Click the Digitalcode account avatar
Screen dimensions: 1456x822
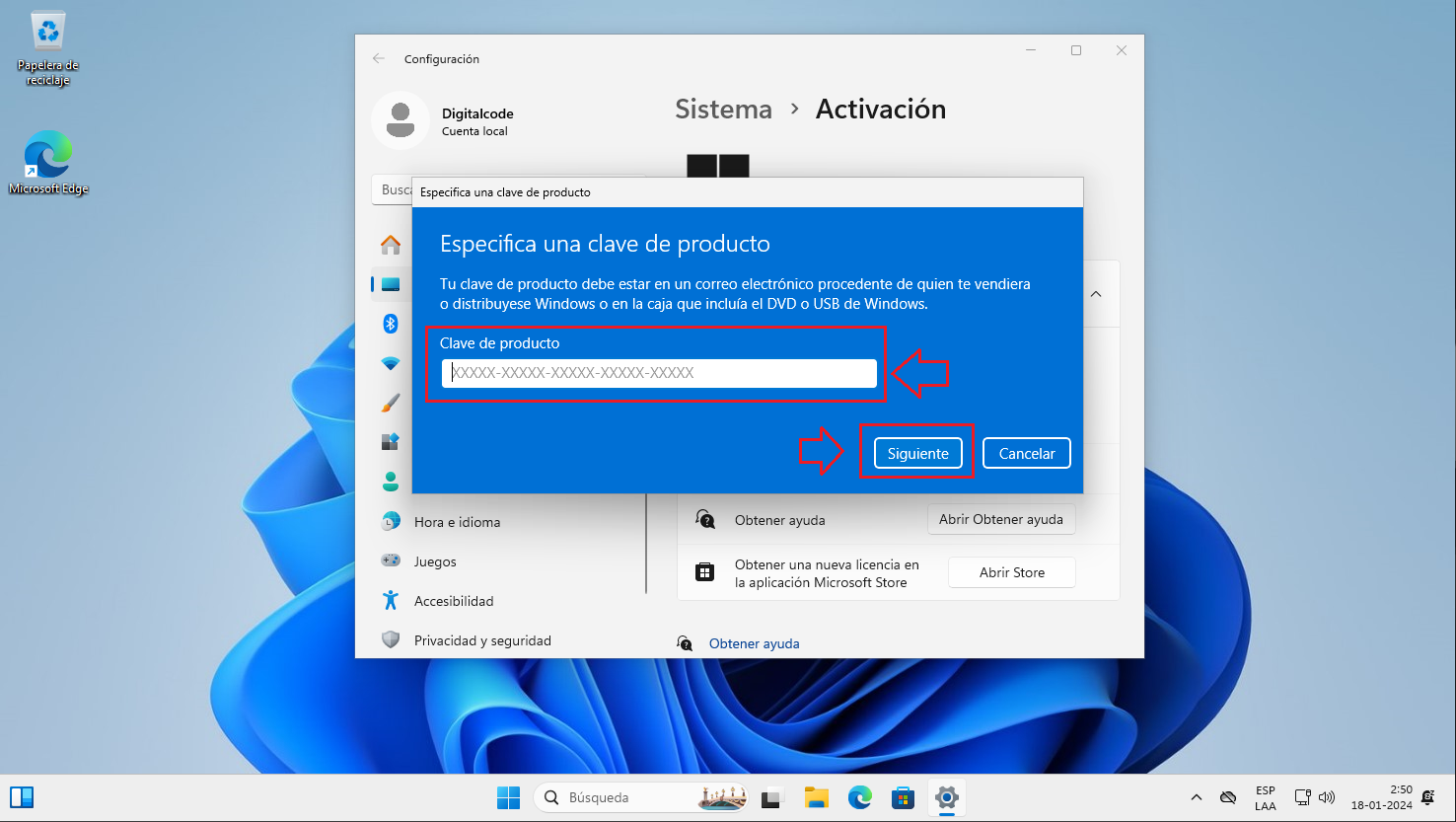tap(400, 120)
